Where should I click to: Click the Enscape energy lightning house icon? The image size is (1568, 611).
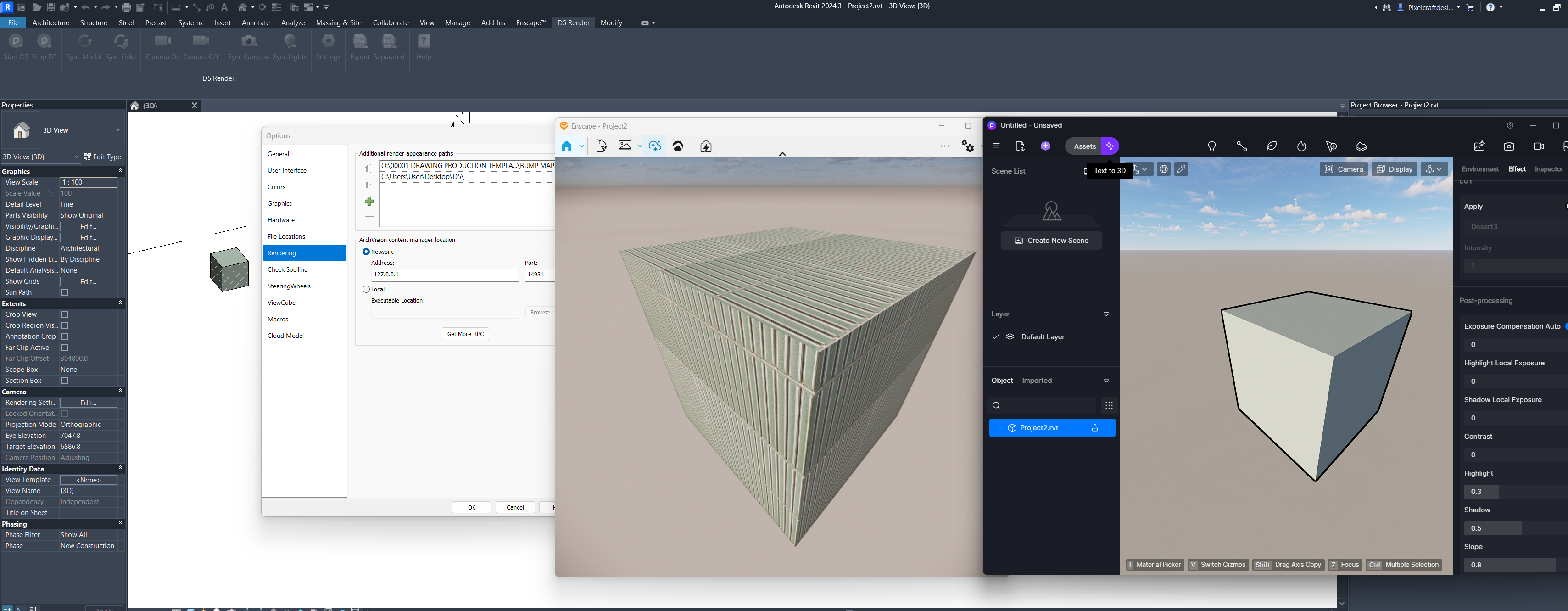click(x=706, y=146)
